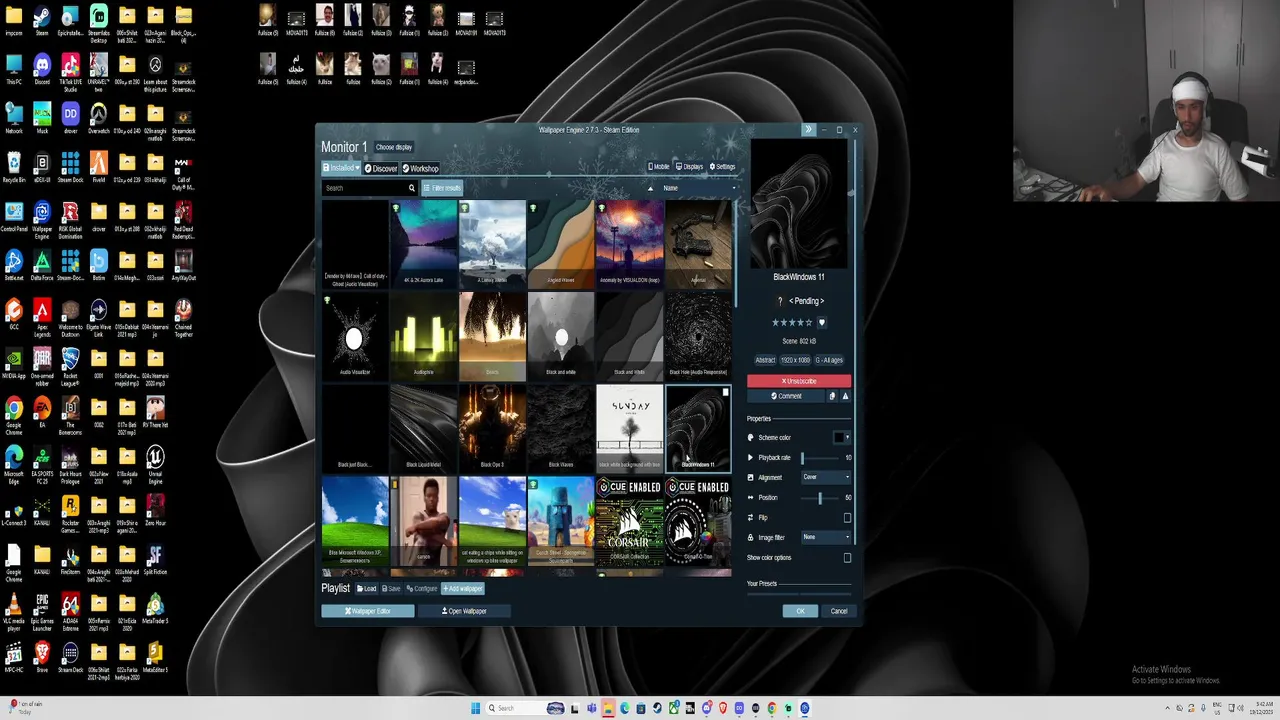Select the Control Panel desktop icon

(x=14, y=216)
